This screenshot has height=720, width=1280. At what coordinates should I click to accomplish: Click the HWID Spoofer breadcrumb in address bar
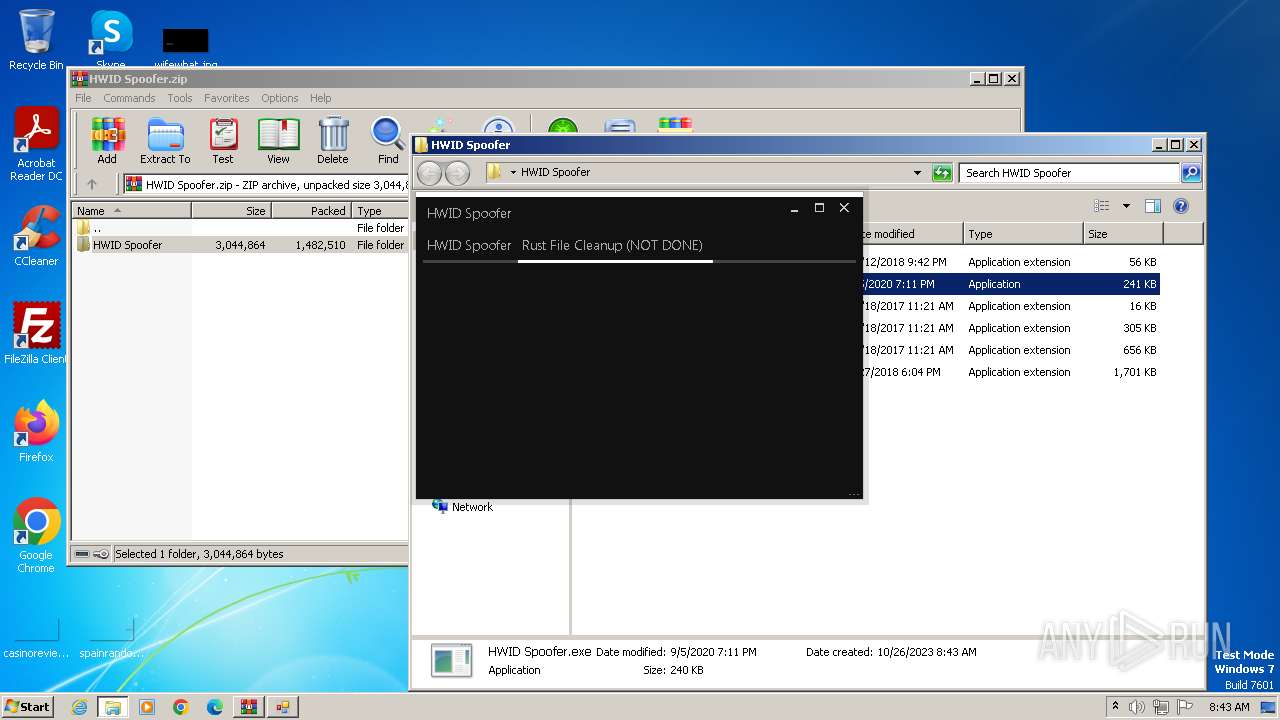pos(555,173)
